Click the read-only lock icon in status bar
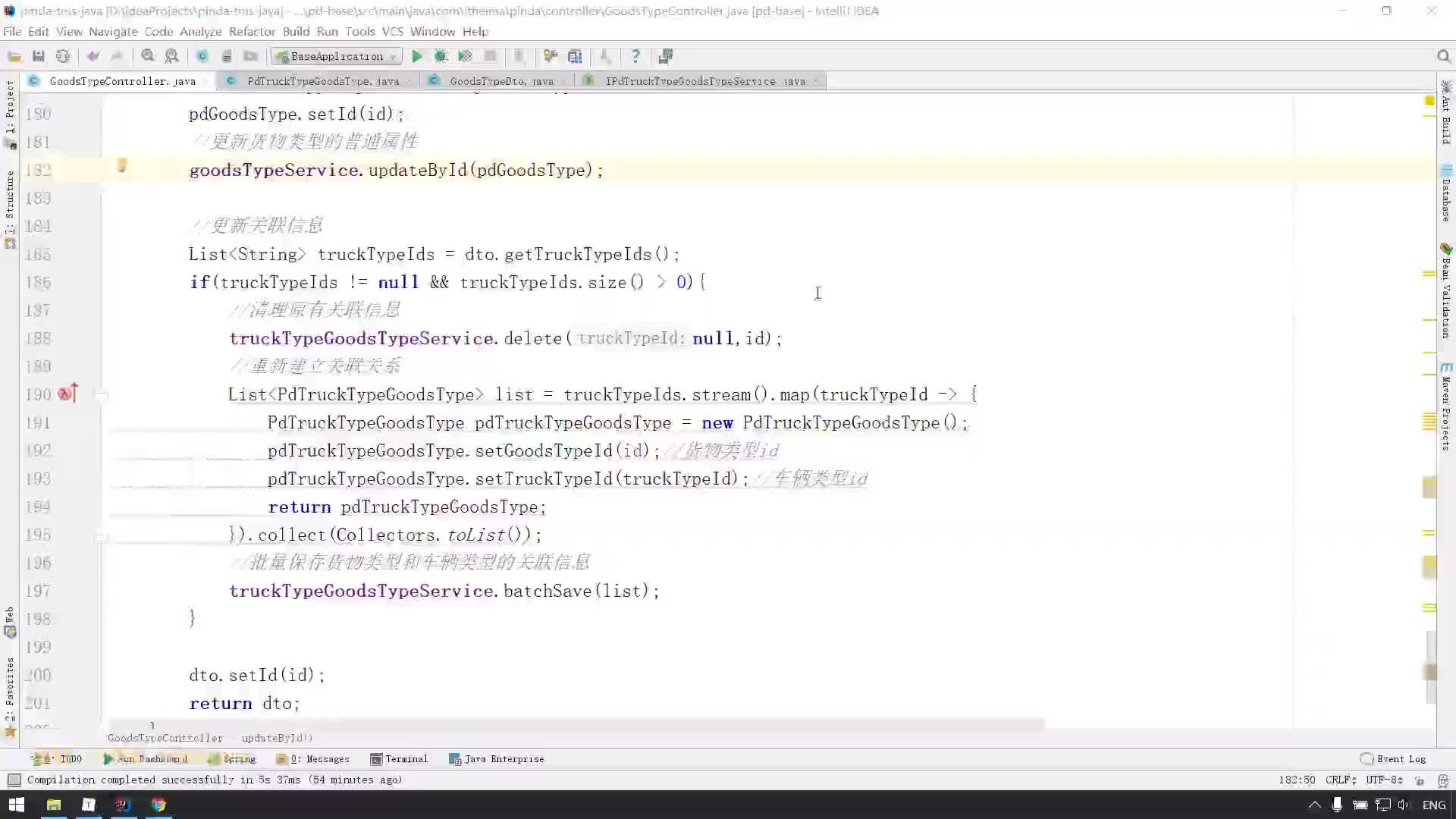The width and height of the screenshot is (1456, 819). pos(1420,780)
